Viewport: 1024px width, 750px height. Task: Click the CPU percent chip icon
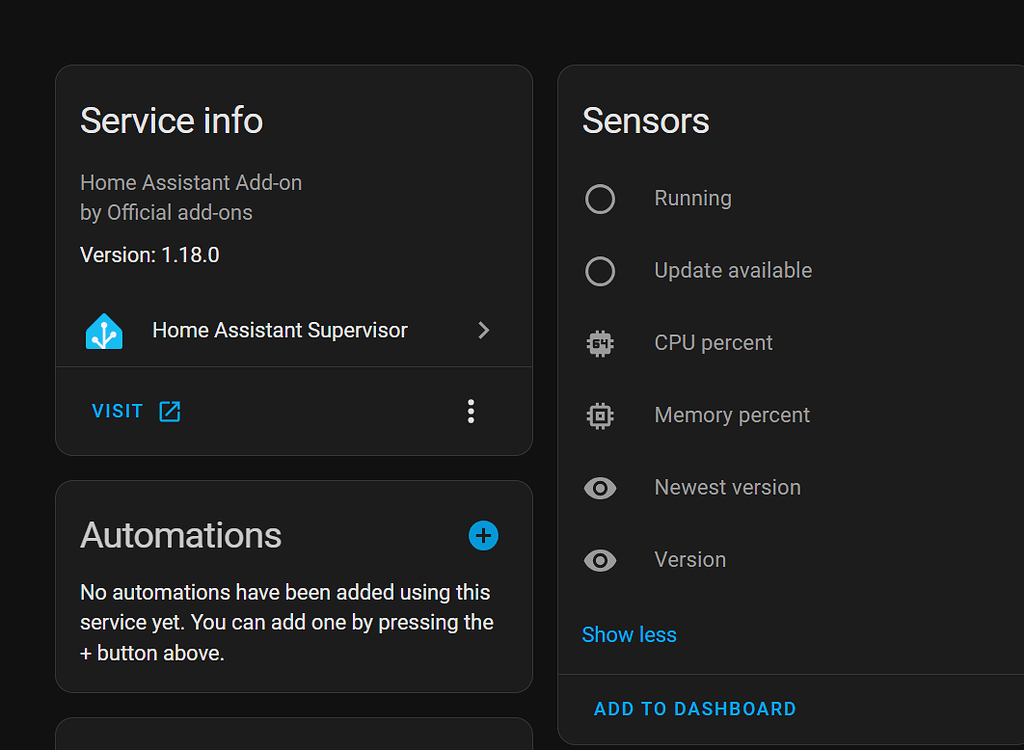click(x=600, y=343)
